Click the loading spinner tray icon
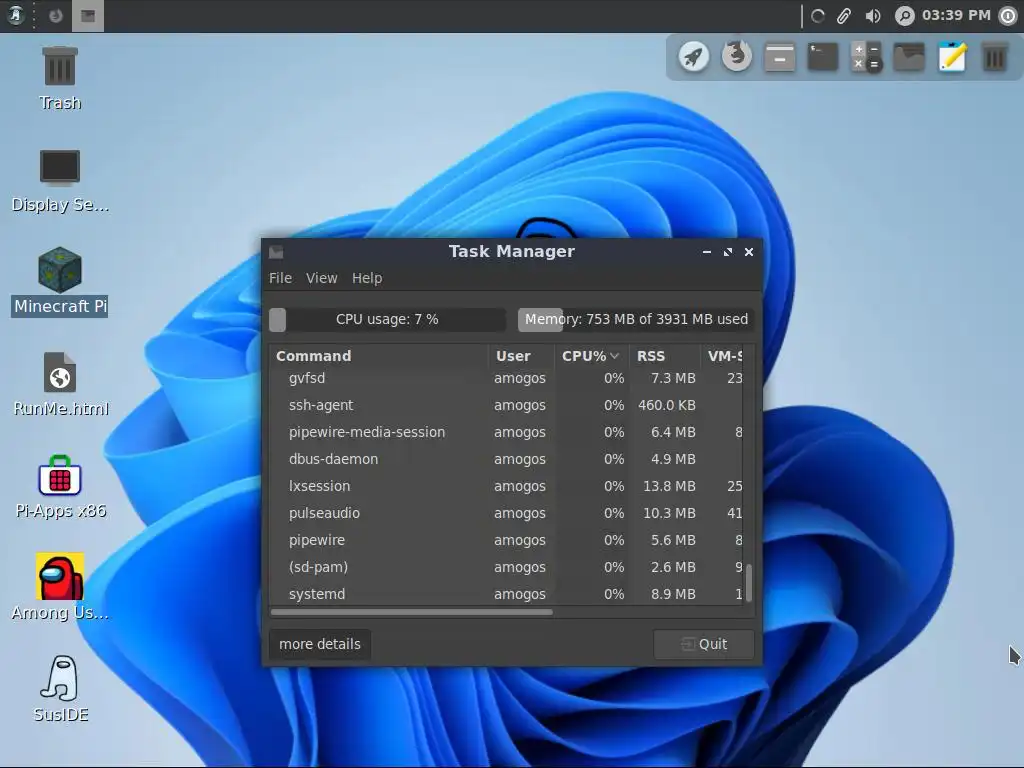The height and width of the screenshot is (768, 1024). pos(818,16)
